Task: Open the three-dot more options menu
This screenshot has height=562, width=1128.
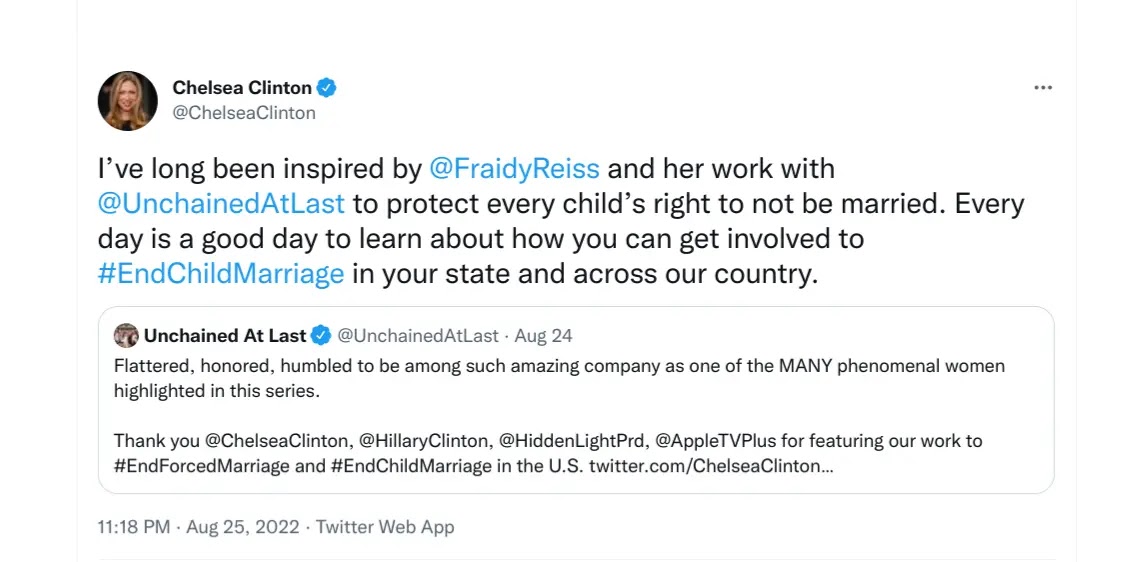Action: (x=1043, y=88)
